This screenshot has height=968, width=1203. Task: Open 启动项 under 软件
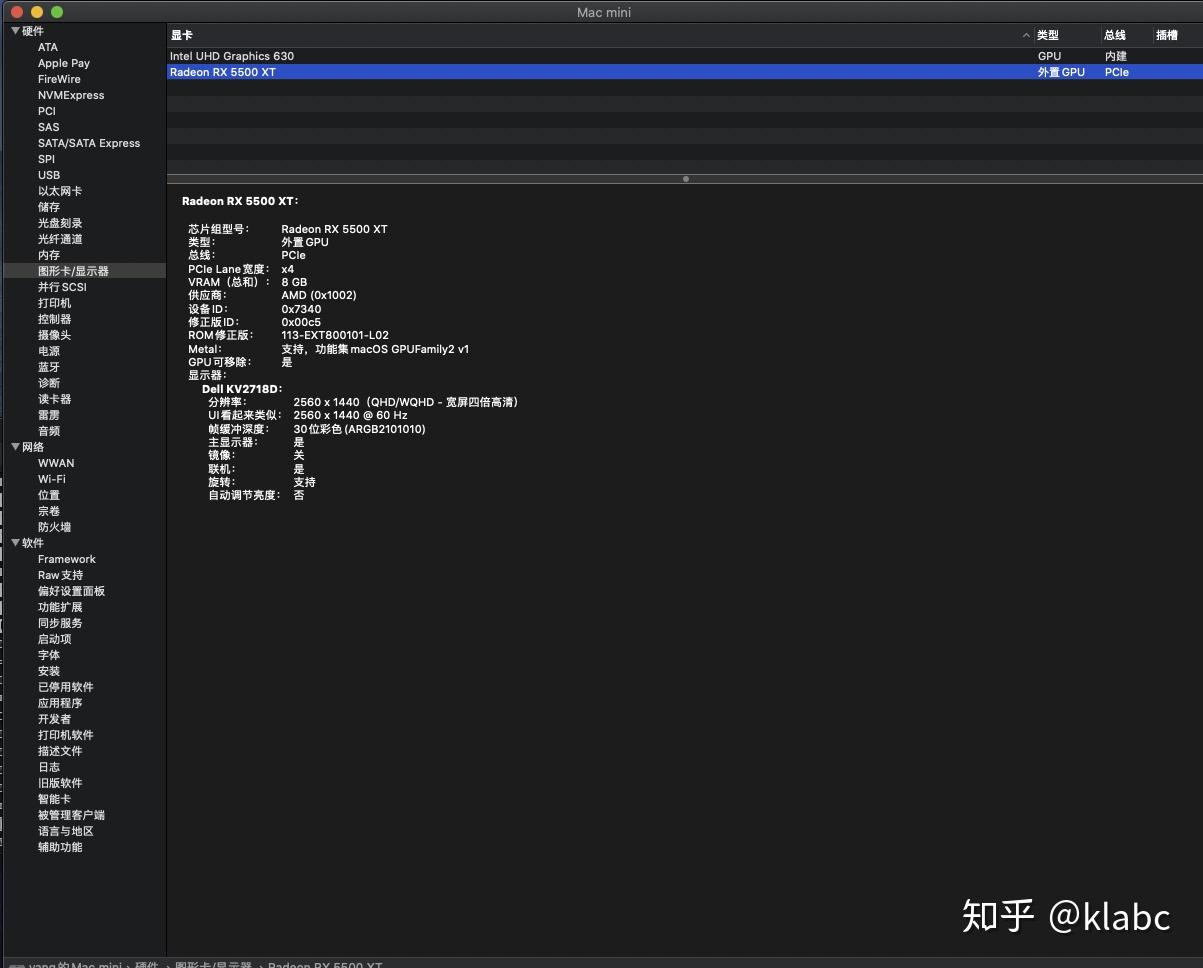(55, 639)
